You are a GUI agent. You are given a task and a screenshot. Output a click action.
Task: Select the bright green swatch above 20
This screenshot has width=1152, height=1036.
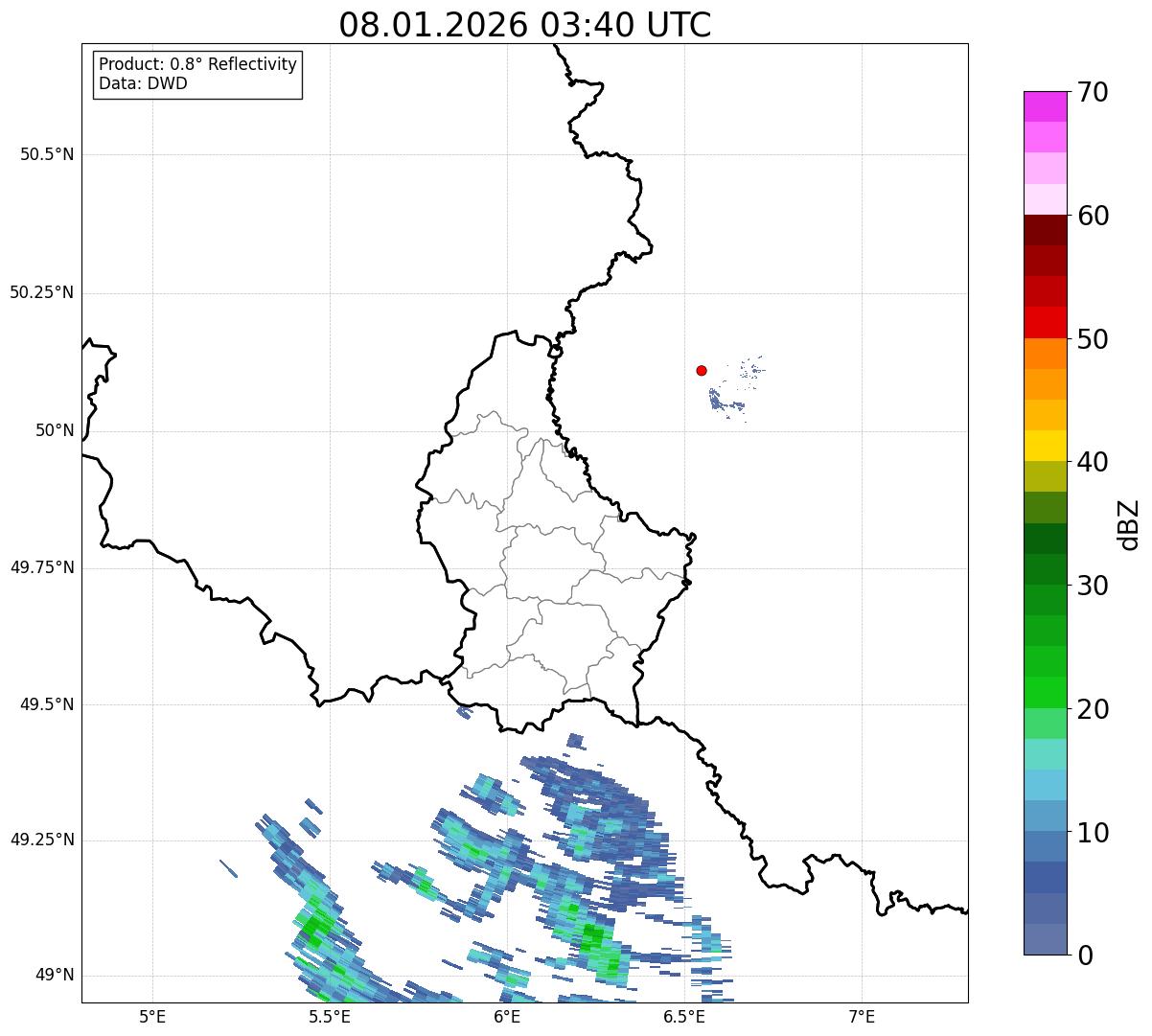1045,692
